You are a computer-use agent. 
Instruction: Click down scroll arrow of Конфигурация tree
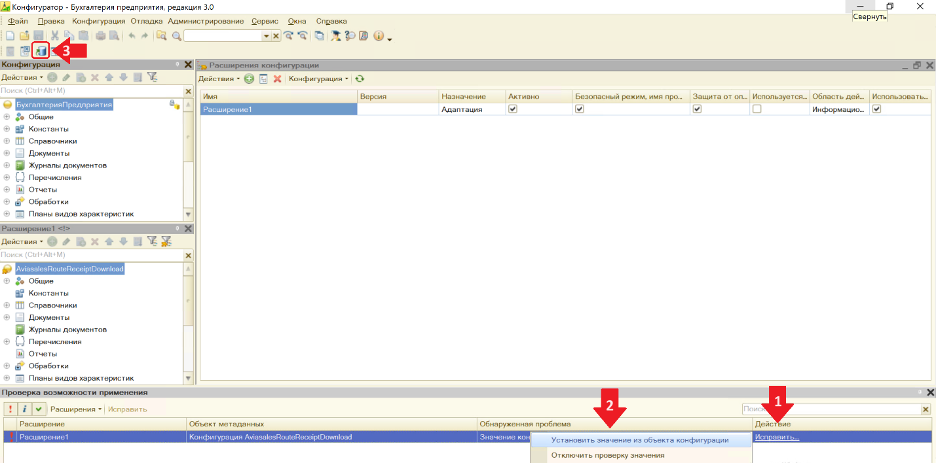tap(189, 214)
